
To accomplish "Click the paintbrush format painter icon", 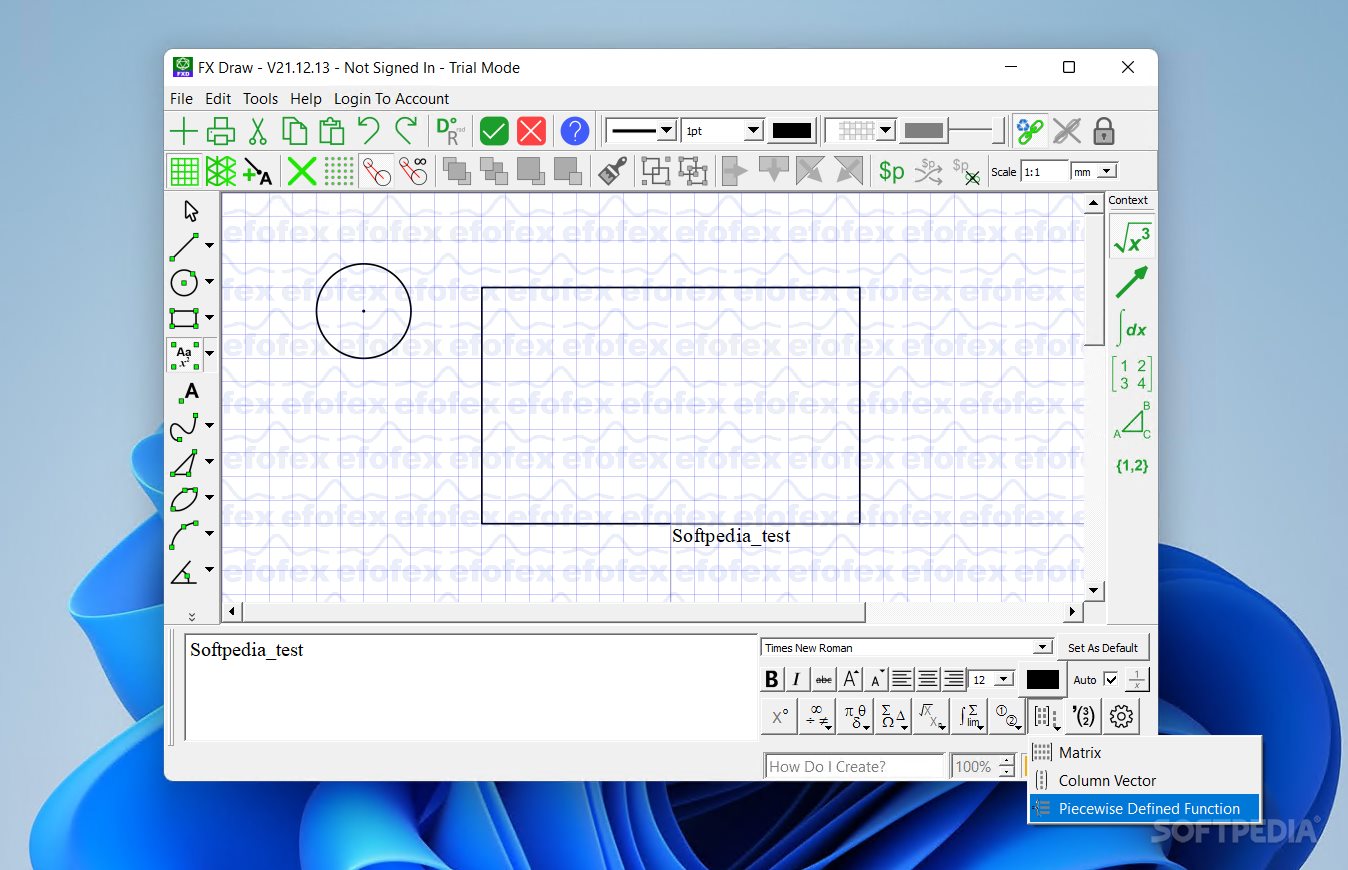I will pos(612,171).
